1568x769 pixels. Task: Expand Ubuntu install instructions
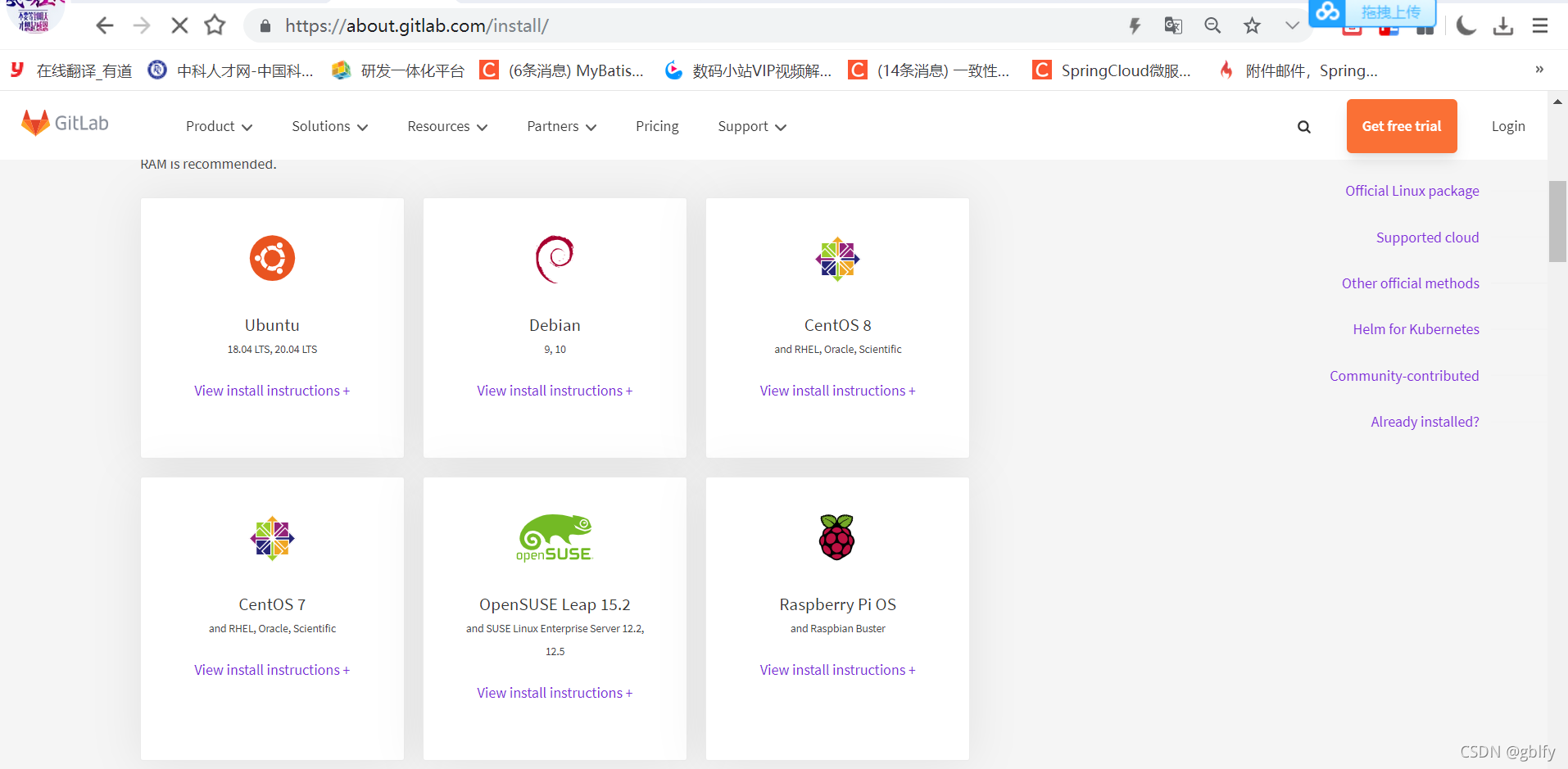coord(272,391)
